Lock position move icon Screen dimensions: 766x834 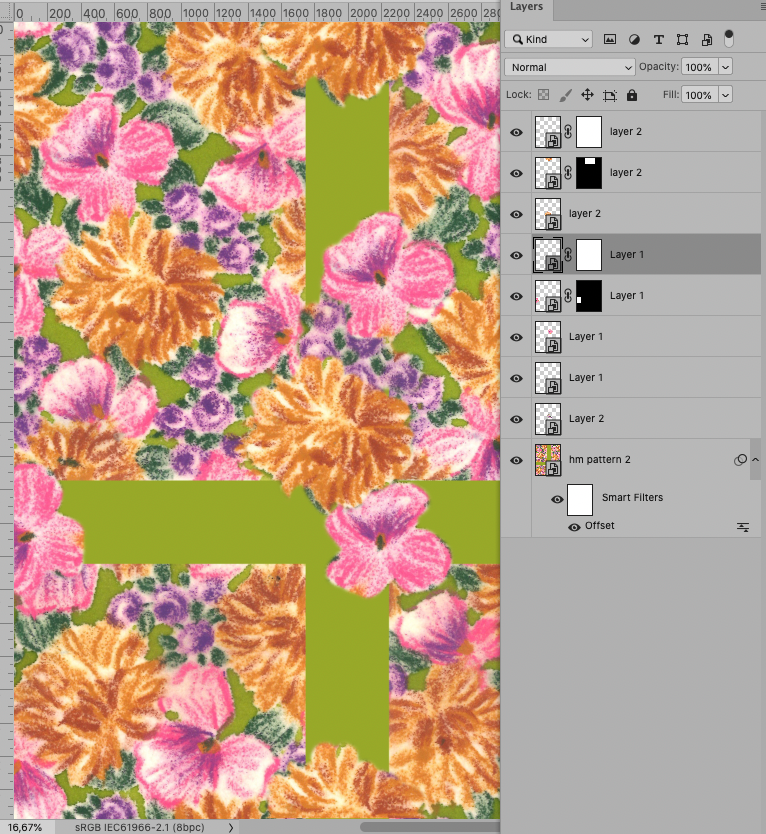tap(587, 95)
